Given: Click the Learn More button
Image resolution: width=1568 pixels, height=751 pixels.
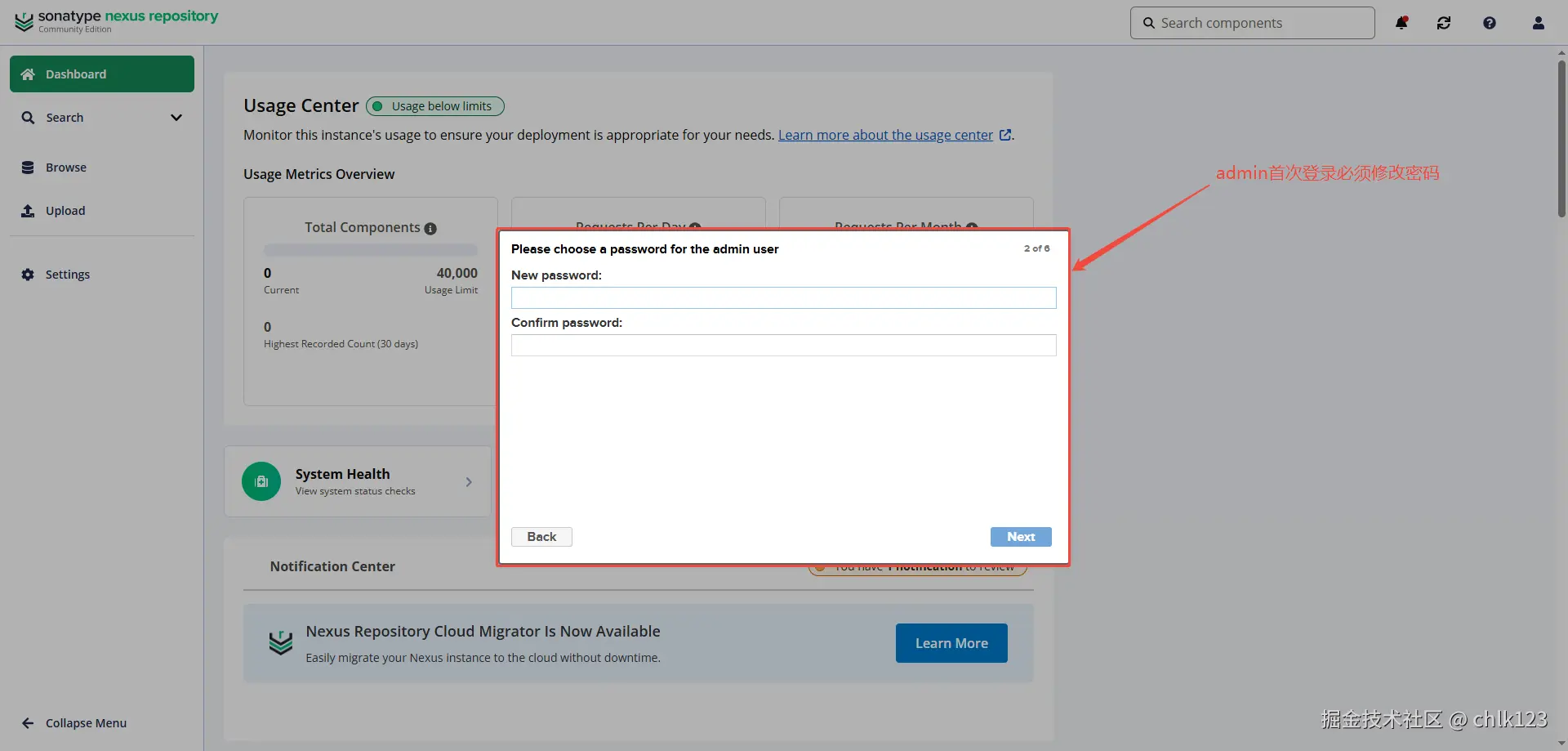Looking at the screenshot, I should 951,643.
